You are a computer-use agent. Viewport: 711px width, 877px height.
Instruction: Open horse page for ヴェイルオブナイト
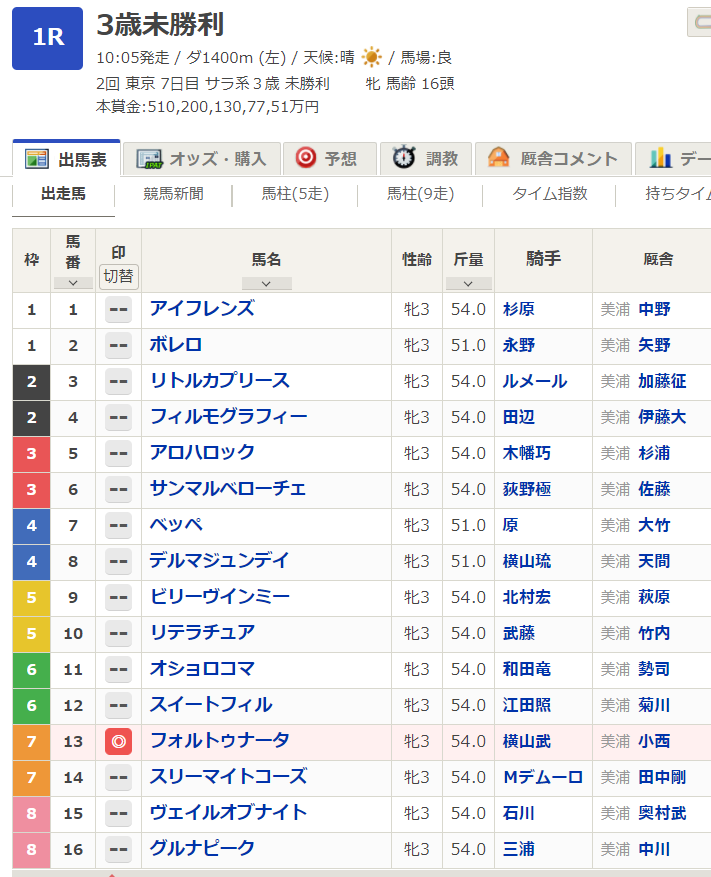(228, 813)
